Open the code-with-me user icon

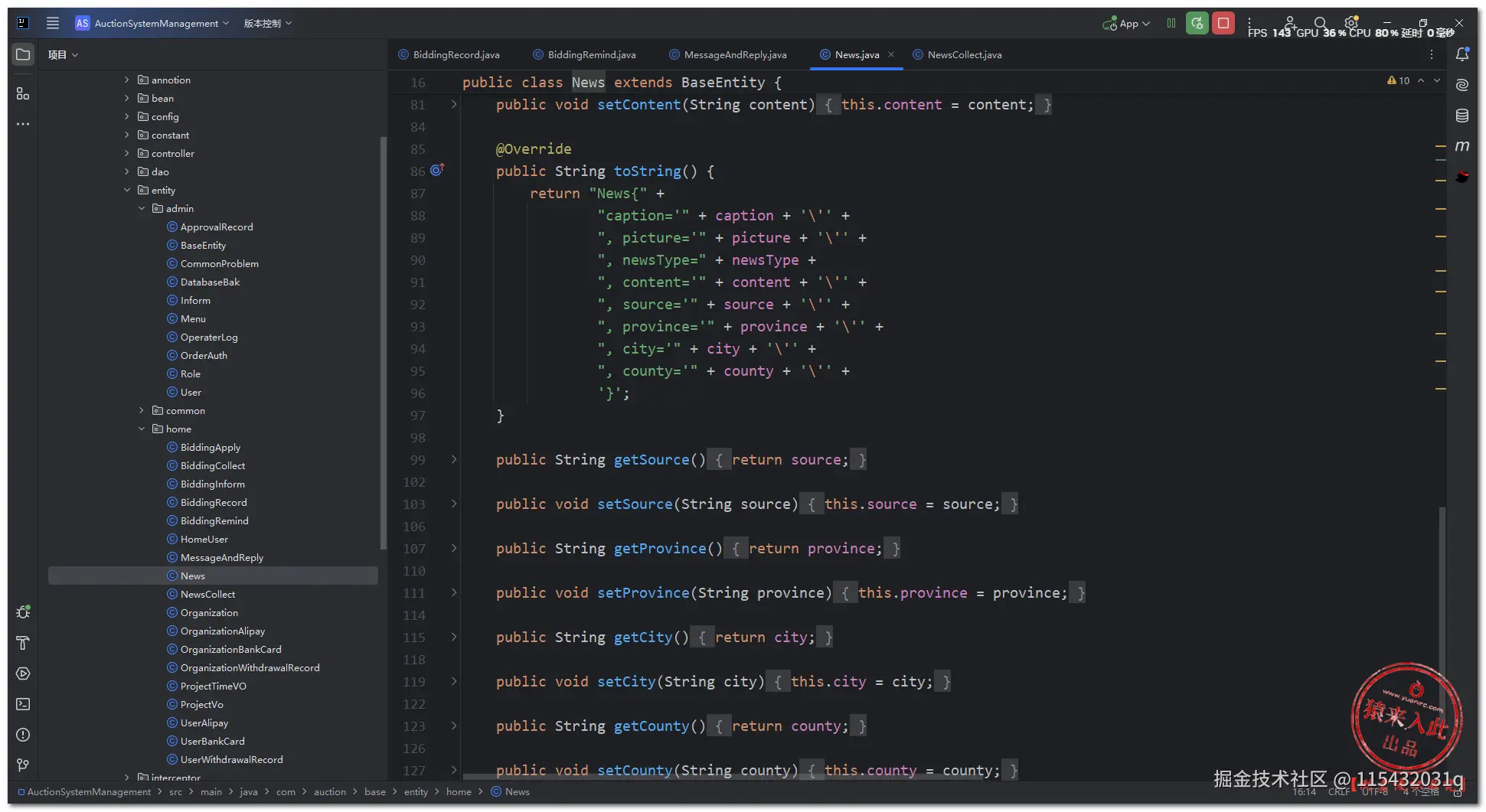1290,23
